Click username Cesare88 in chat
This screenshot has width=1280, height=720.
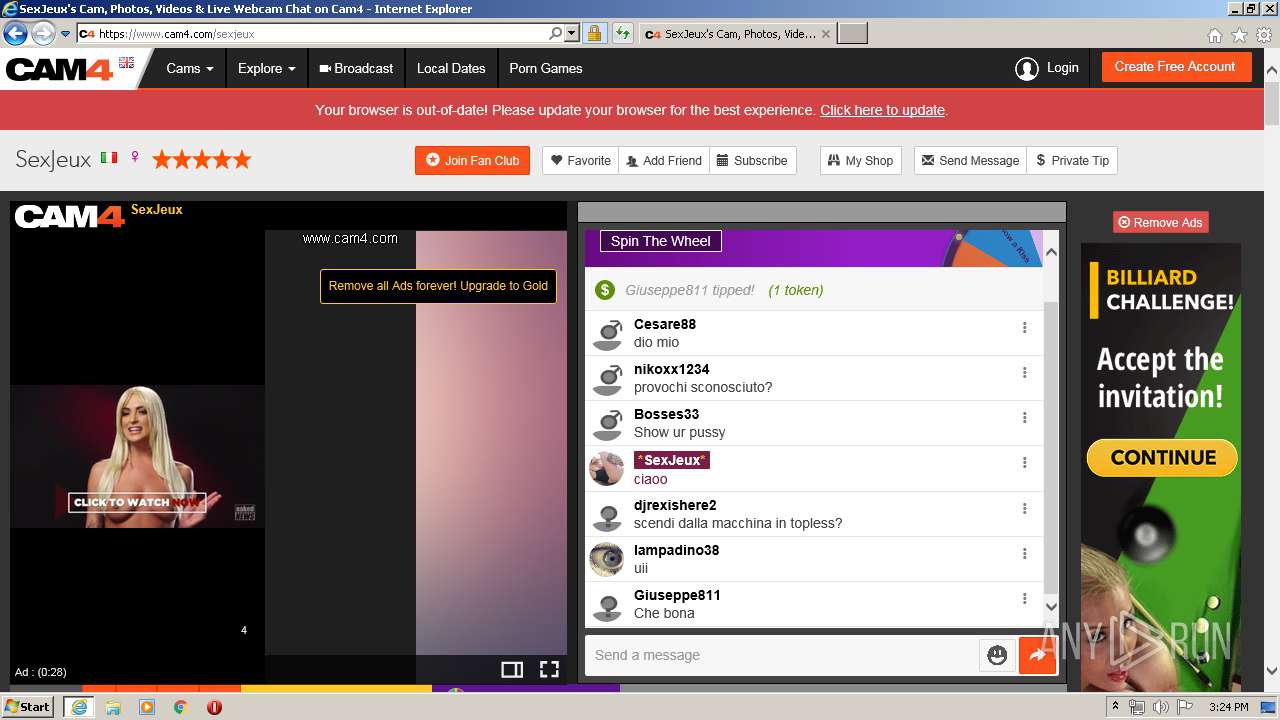pos(665,324)
